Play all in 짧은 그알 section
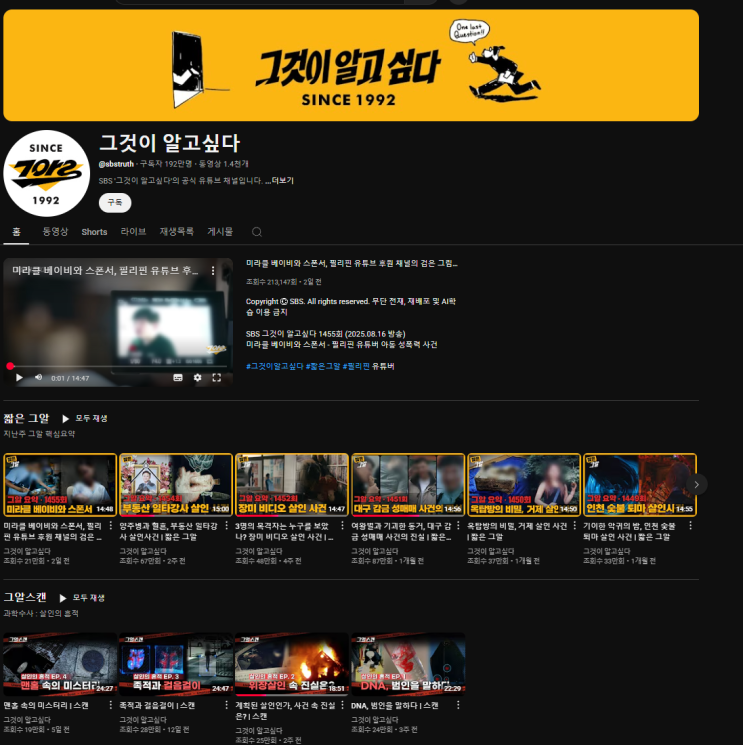743x745 pixels. pyautogui.click(x=85, y=419)
